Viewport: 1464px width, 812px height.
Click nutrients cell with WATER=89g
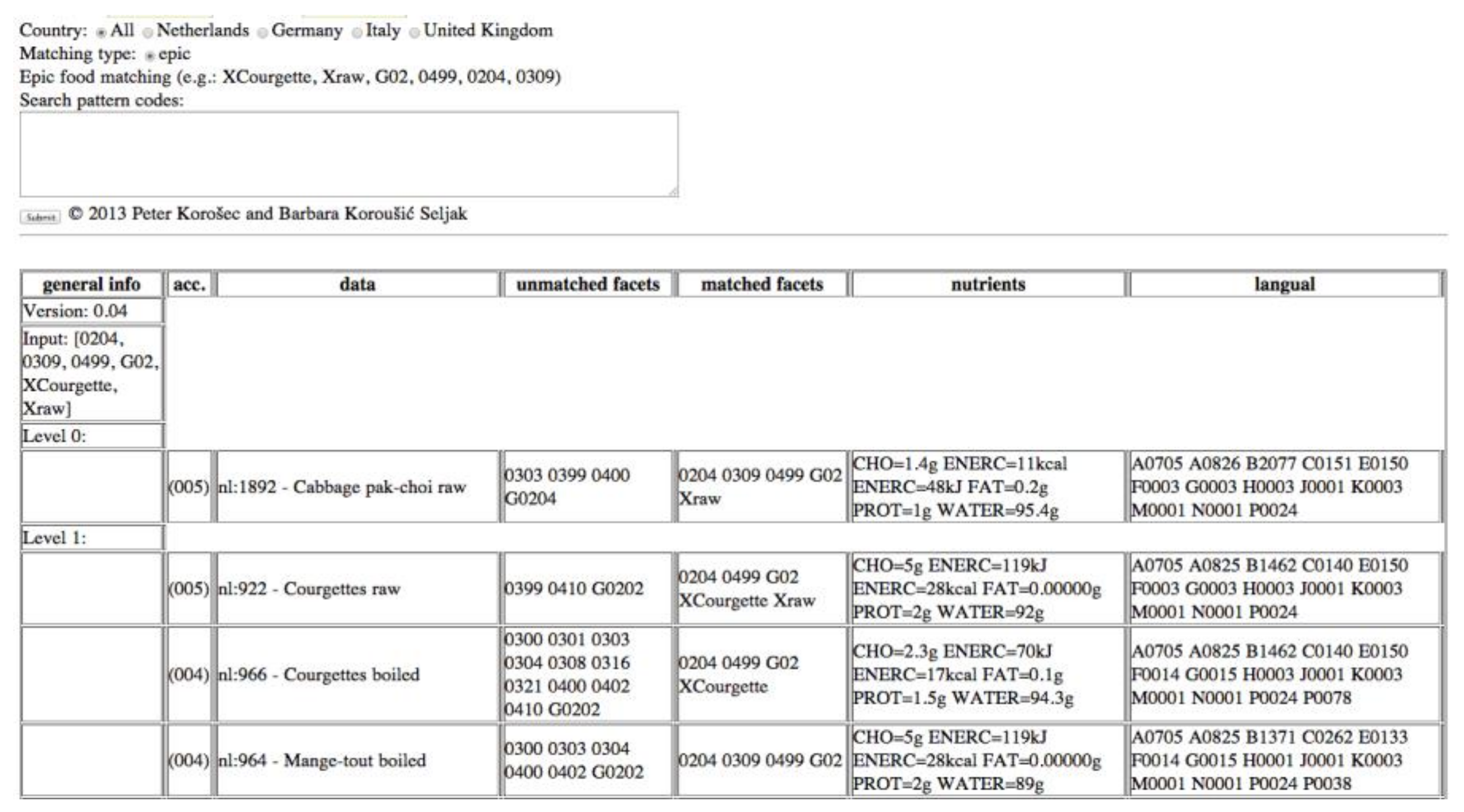click(989, 760)
